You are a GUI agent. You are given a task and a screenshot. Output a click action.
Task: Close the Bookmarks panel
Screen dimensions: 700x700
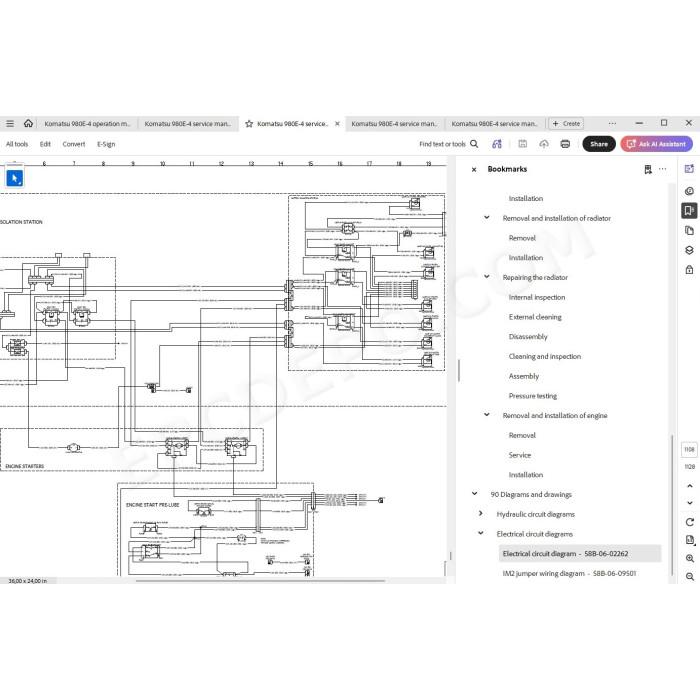coord(474,170)
